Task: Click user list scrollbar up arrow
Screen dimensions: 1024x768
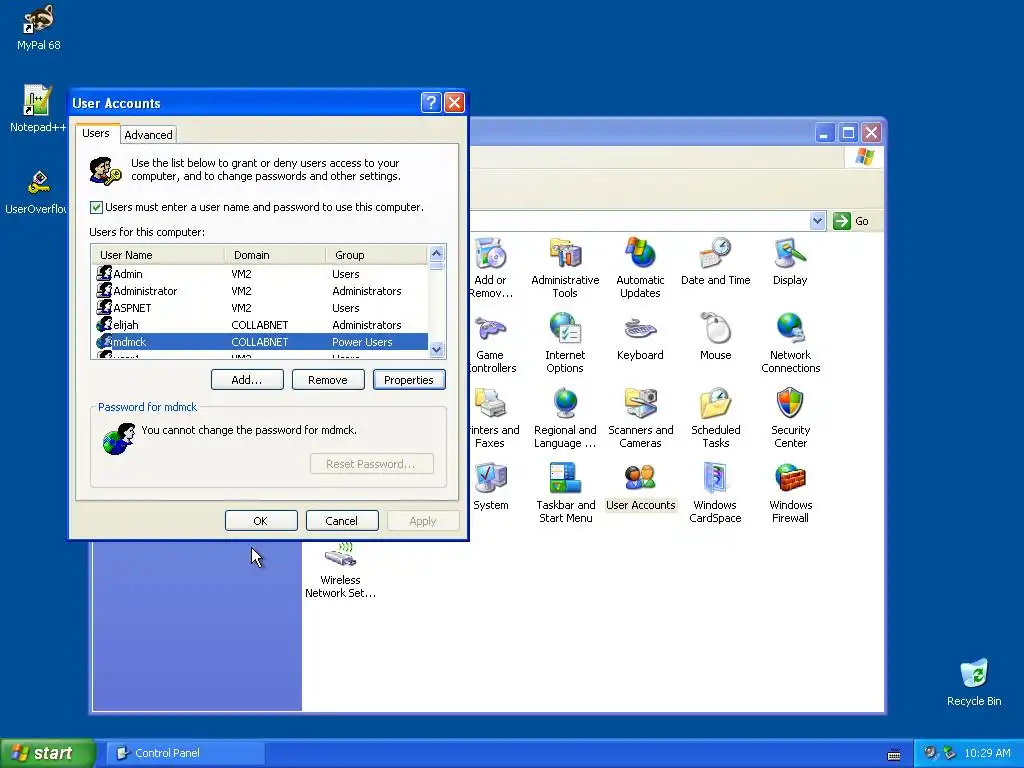Action: click(436, 253)
